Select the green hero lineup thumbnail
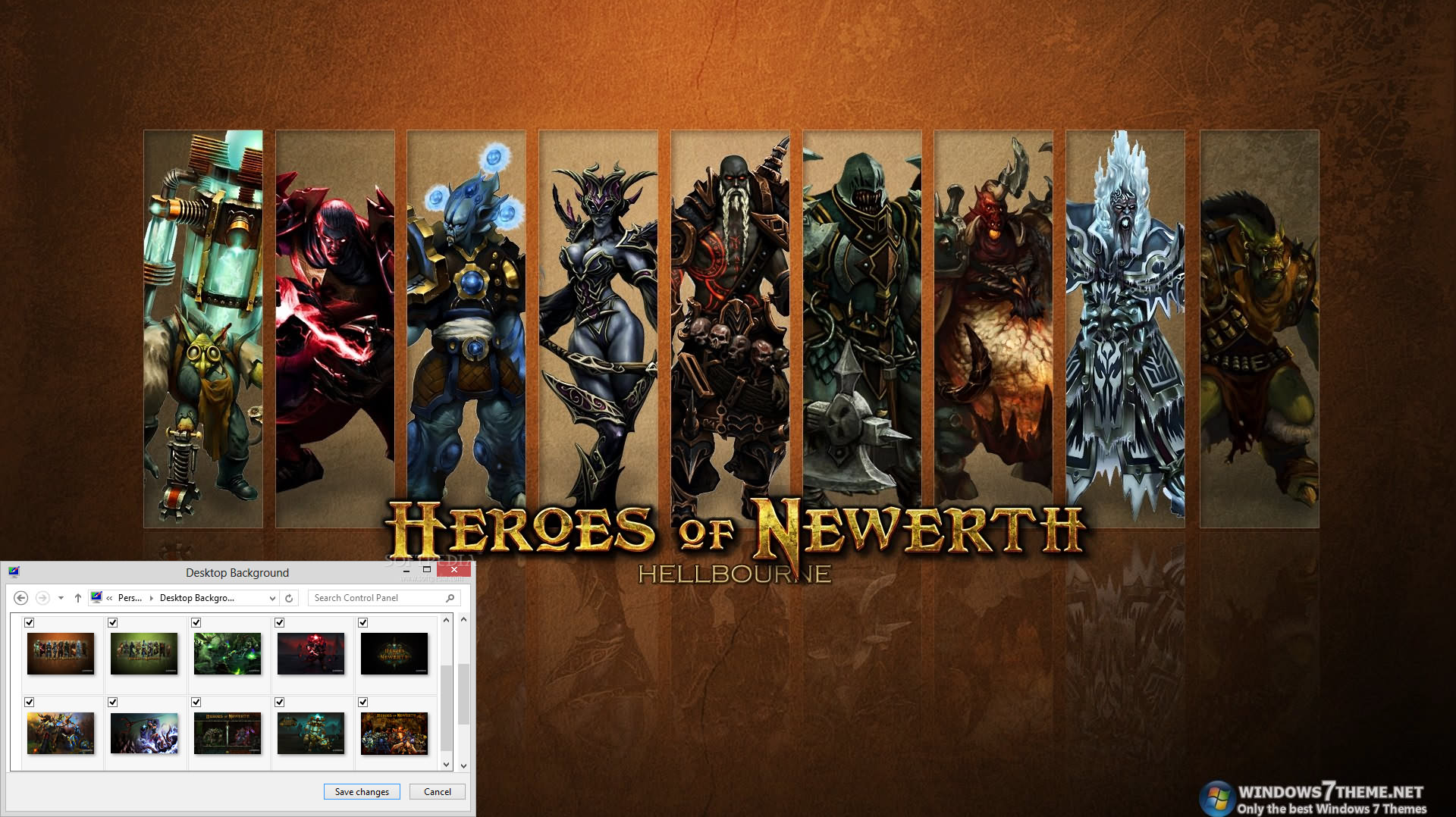Screen dimensions: 1456x817 coord(144,653)
